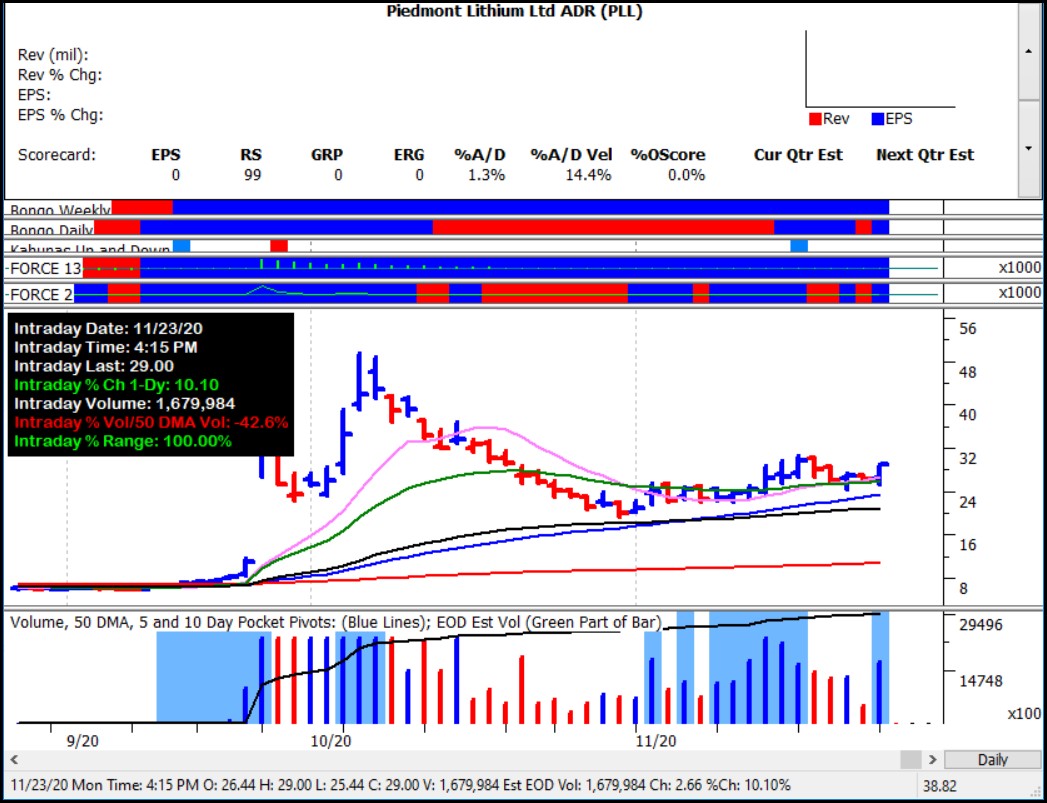The image size is (1047, 803).
Task: Click the %OScore value 0.0%
Action: 686,175
